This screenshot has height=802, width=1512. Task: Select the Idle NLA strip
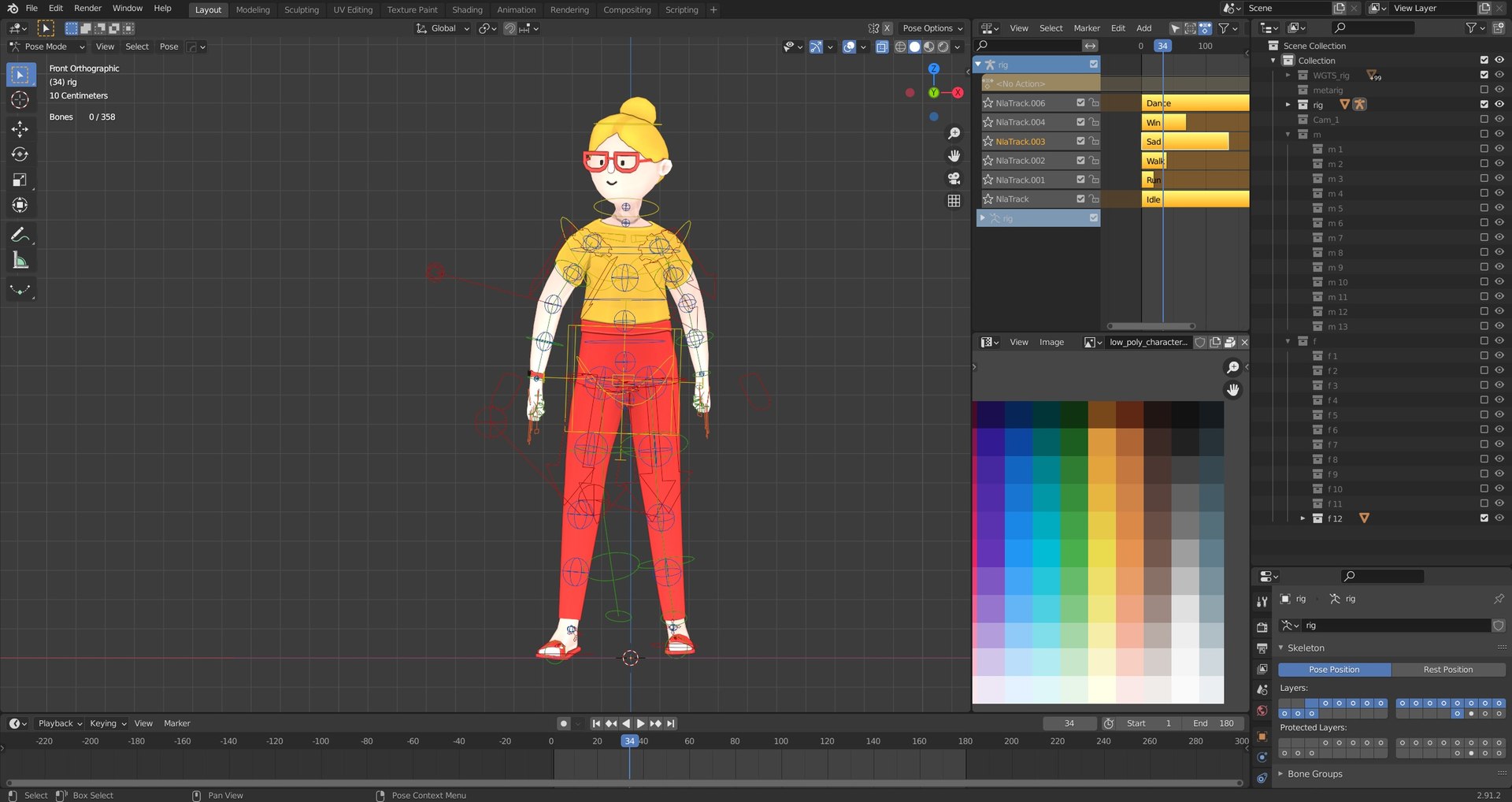pyautogui.click(x=1195, y=199)
